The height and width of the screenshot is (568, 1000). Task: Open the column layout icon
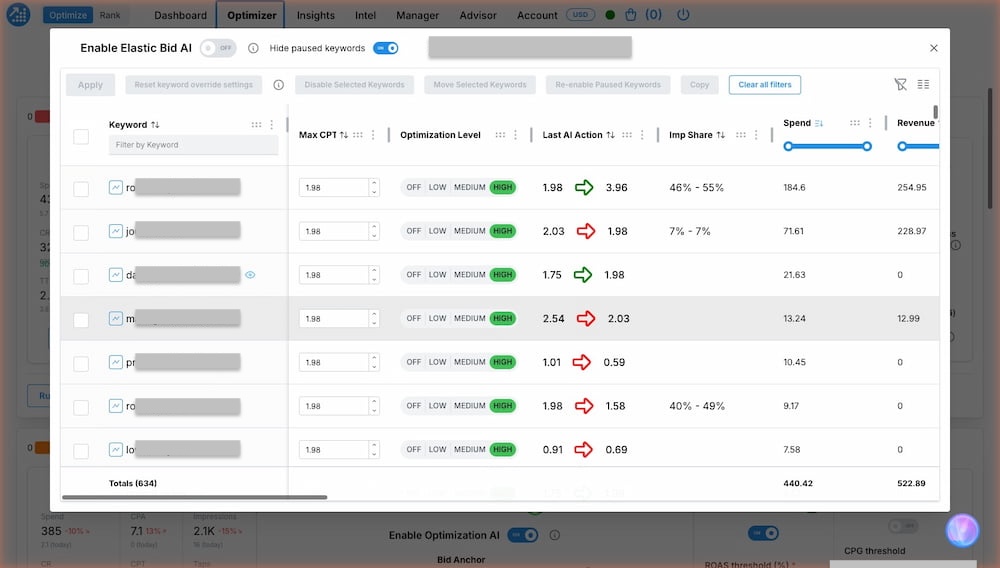(x=923, y=84)
